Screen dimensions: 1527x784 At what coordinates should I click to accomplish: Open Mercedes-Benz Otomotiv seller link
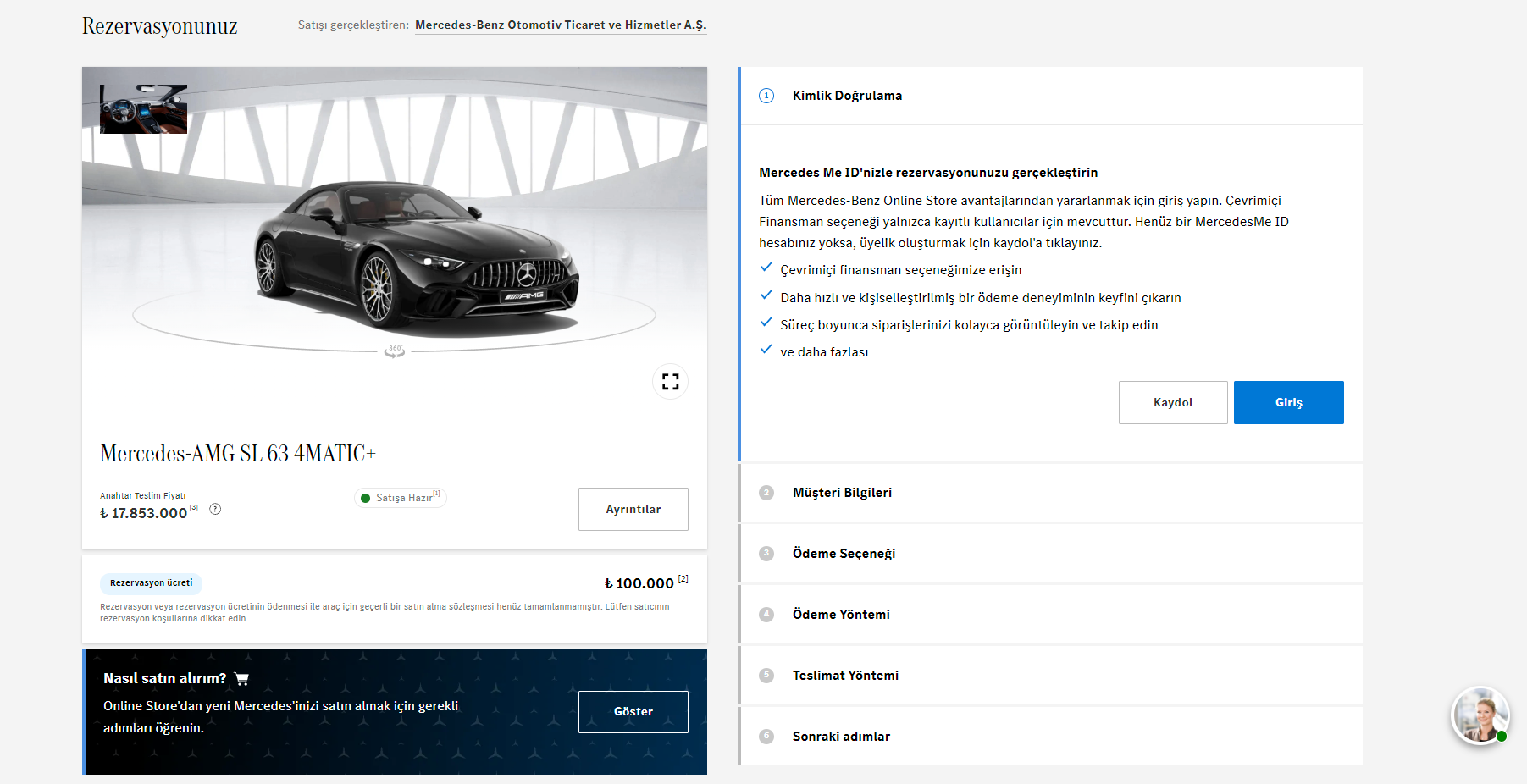561,25
